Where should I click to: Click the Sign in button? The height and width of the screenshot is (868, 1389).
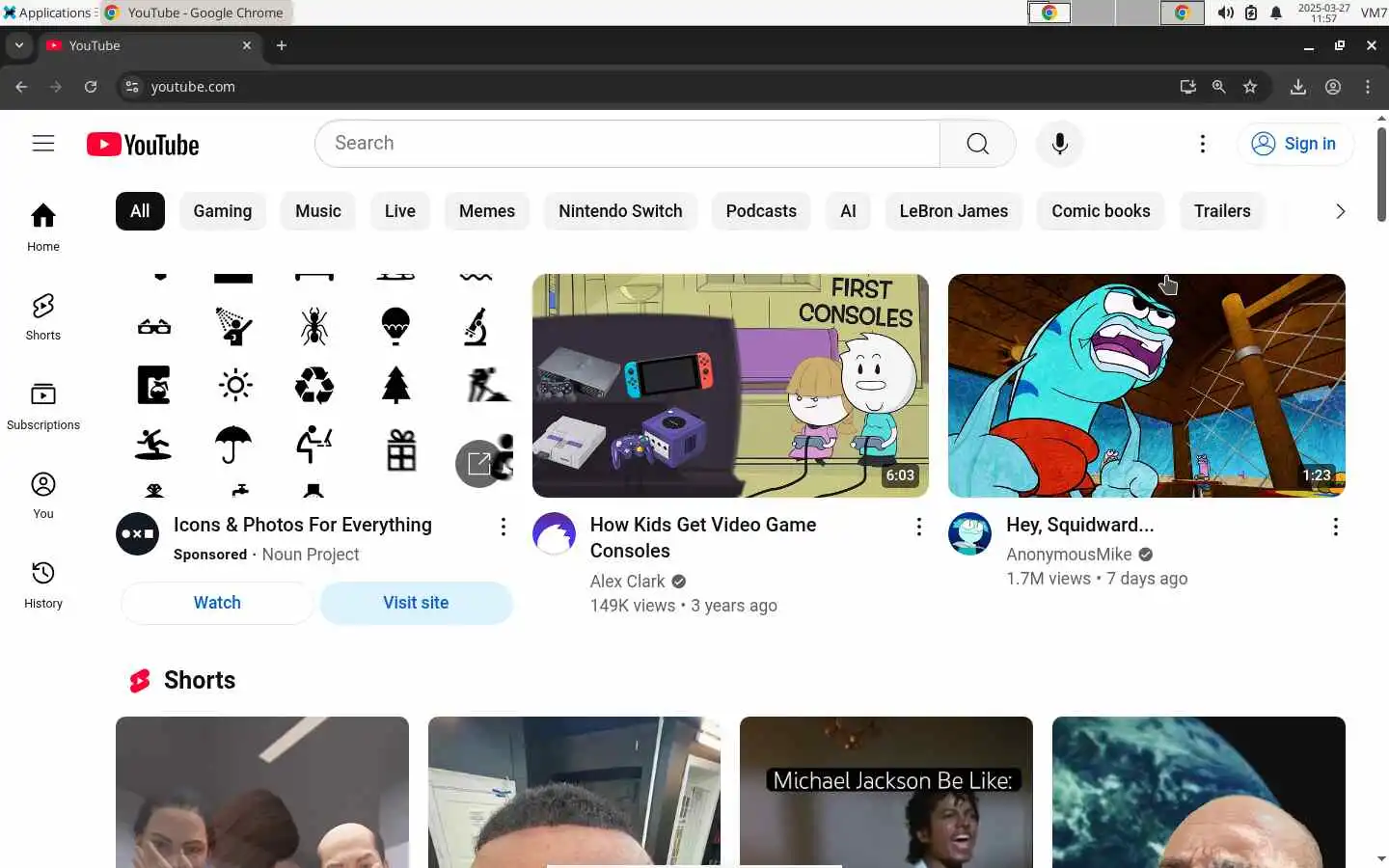click(x=1294, y=144)
